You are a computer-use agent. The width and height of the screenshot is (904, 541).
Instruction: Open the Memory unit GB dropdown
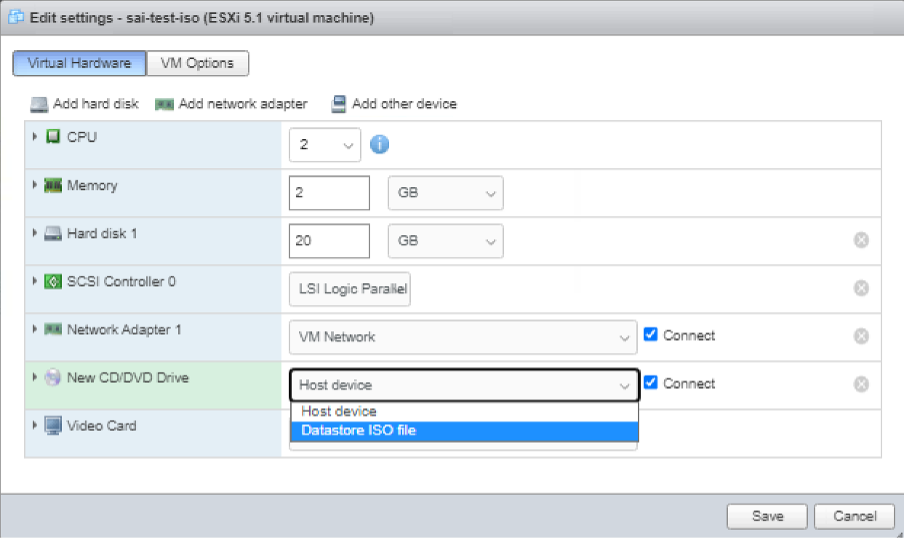pyautogui.click(x=446, y=193)
